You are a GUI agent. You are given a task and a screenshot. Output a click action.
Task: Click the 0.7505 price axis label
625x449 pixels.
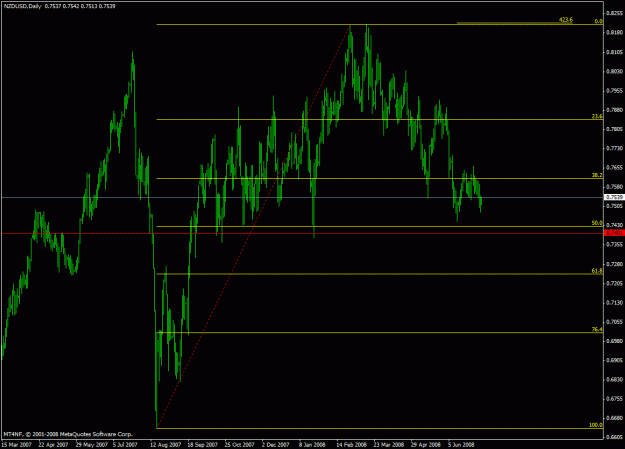click(x=614, y=206)
